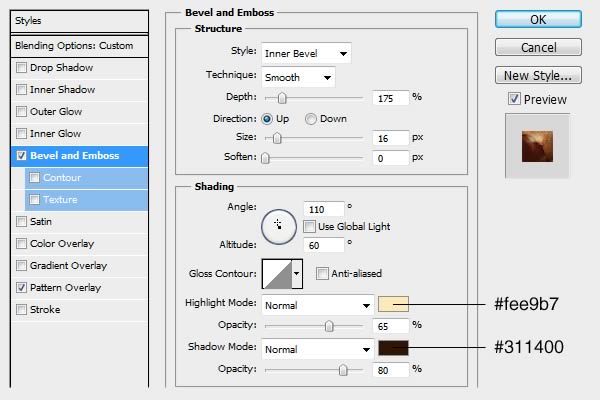Click the Altitude field showing 60
600x400 pixels.
click(324, 245)
